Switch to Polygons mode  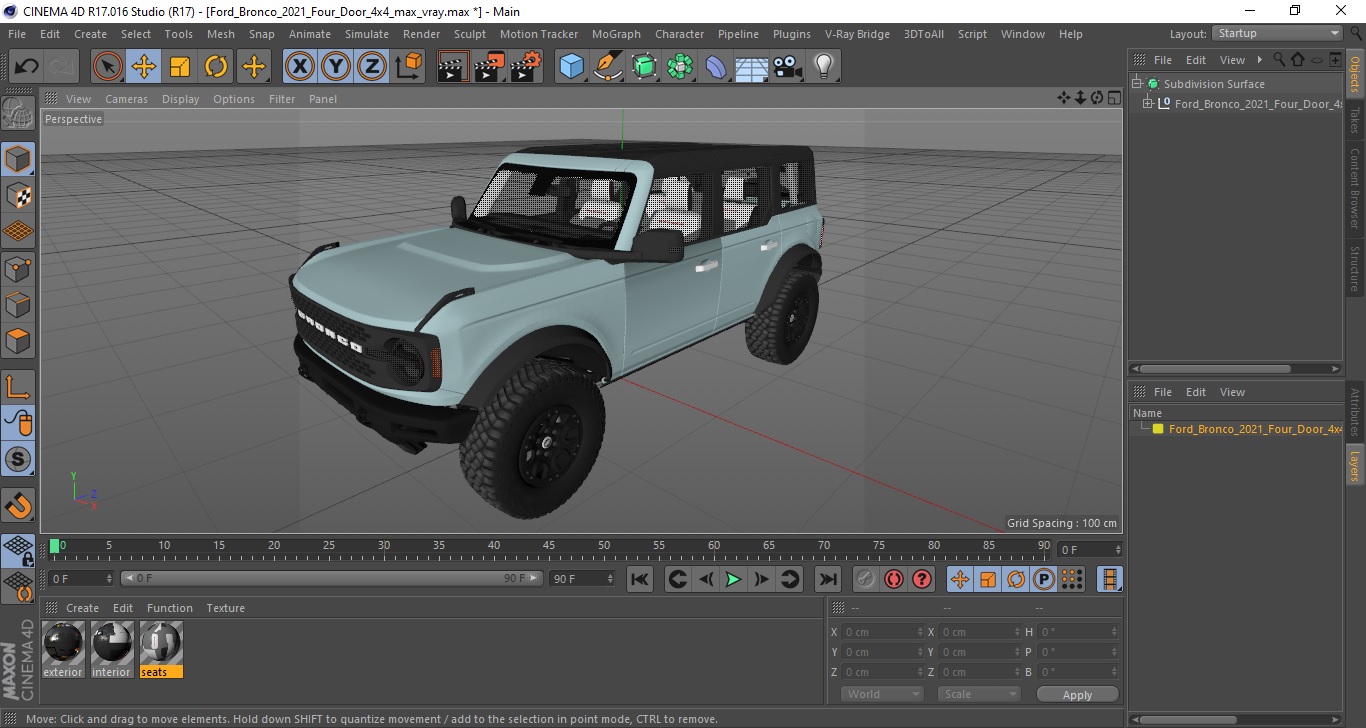(18, 341)
